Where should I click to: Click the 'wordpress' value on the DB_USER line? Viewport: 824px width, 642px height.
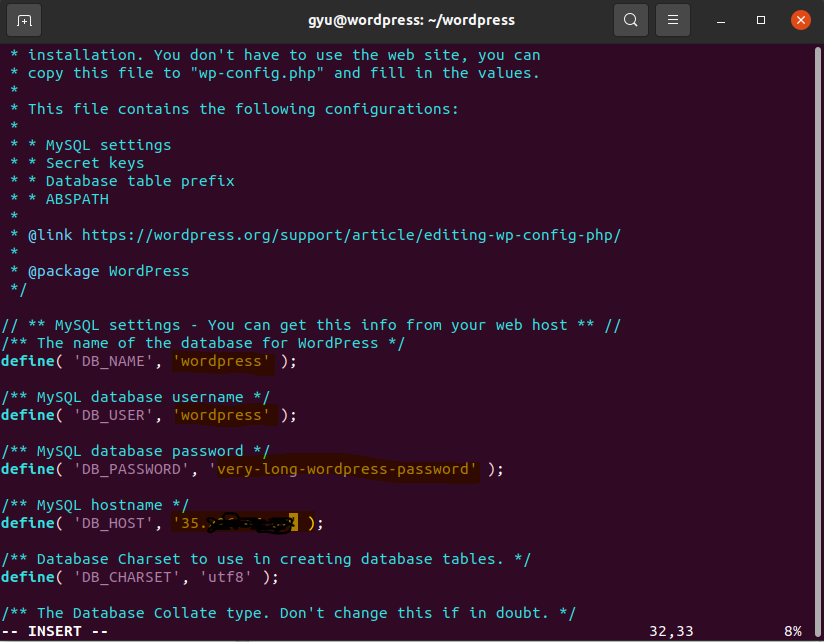221,416
